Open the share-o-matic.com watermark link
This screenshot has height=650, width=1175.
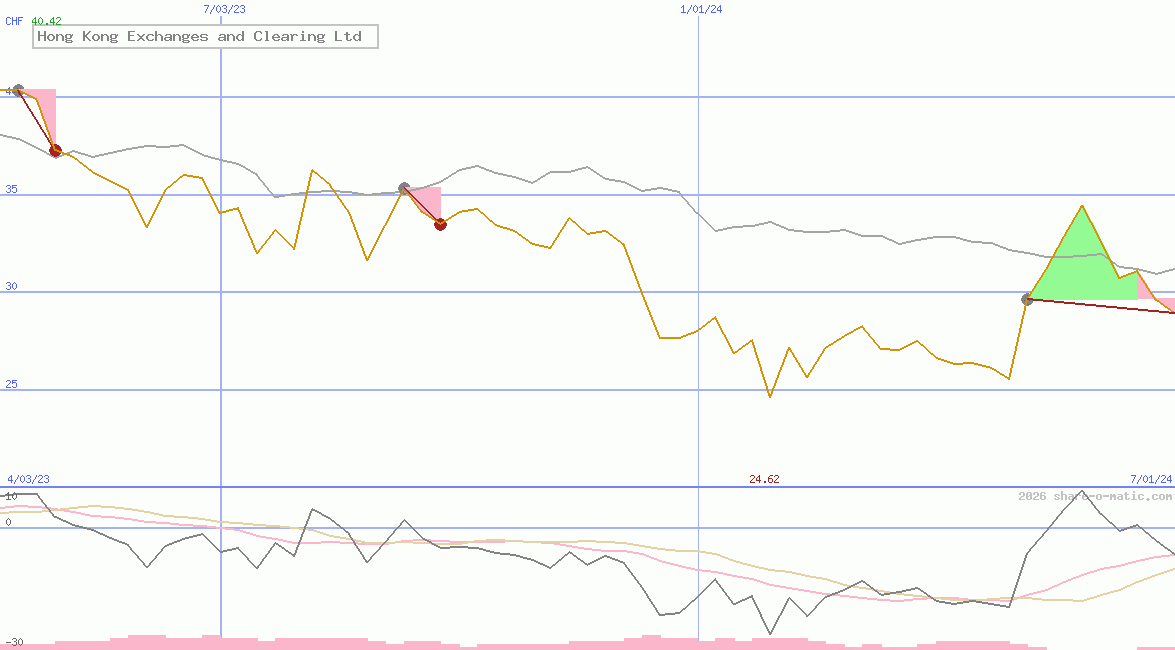pos(1095,496)
